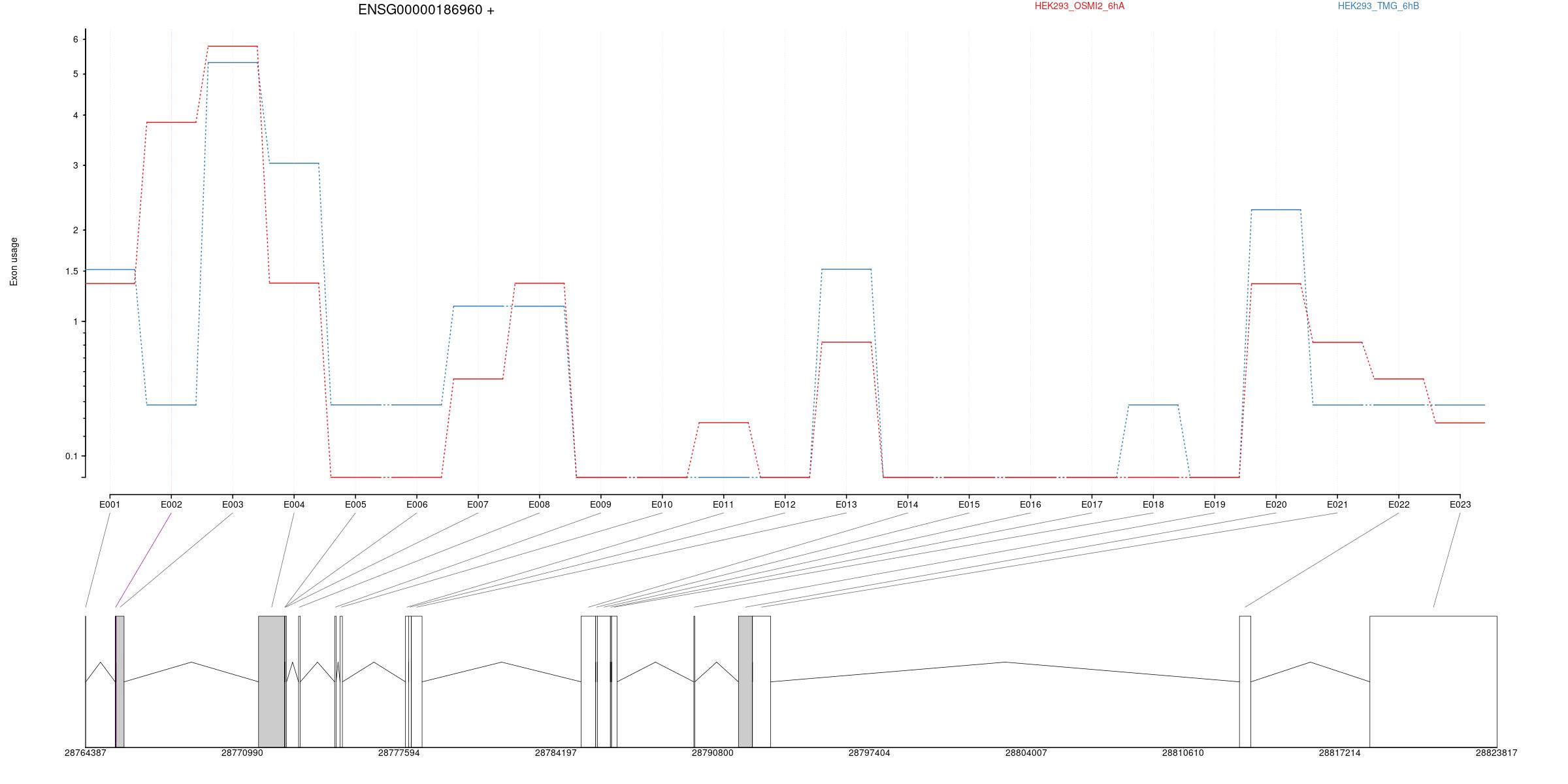Screen dimensions: 1568x784
Task: Click y-axis tick value 6
Action: (x=76, y=39)
